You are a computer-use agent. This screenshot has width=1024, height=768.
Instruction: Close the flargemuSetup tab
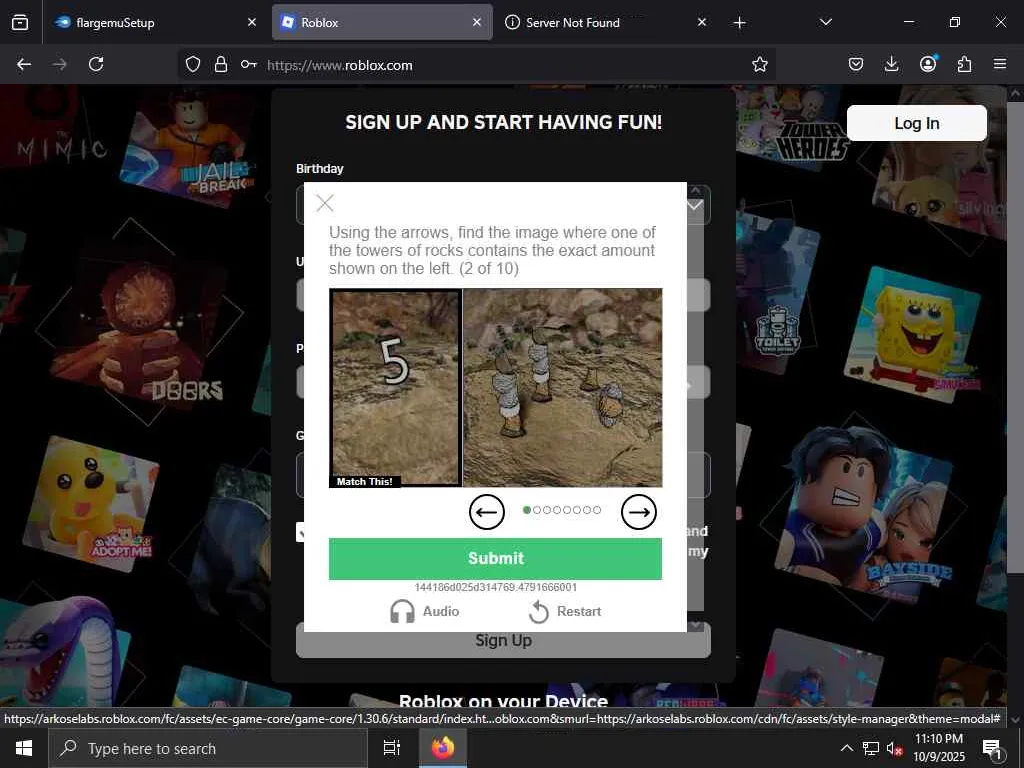(252, 22)
